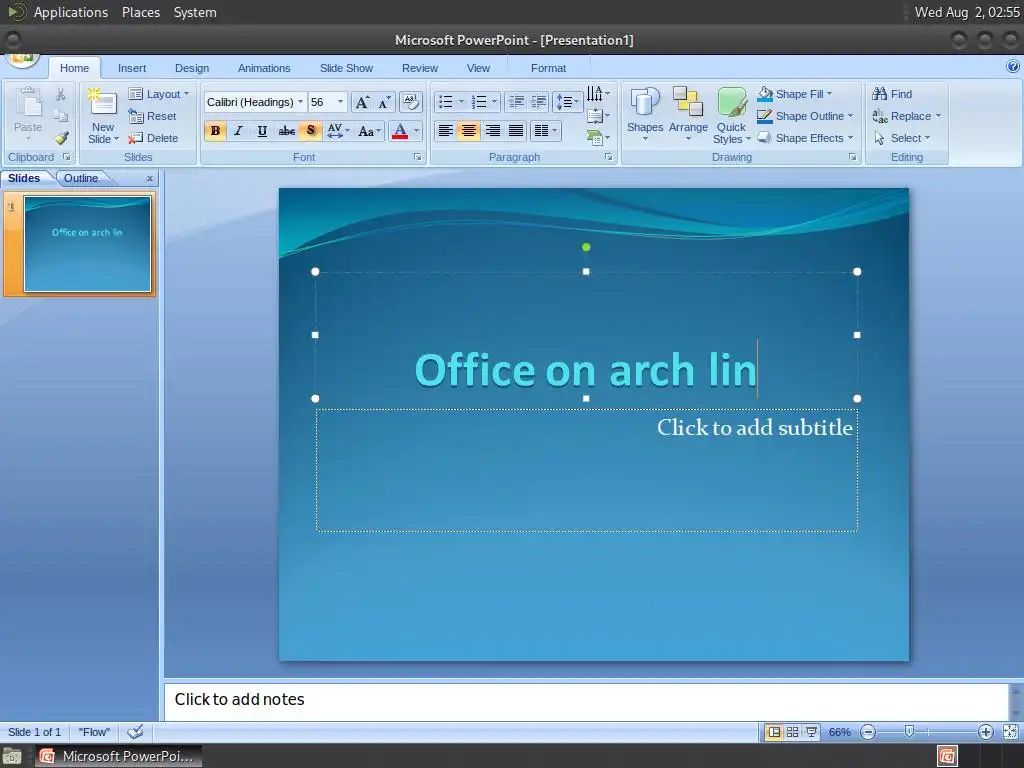This screenshot has width=1024, height=768.
Task: Switch to the Outline pane tab
Action: 81,178
